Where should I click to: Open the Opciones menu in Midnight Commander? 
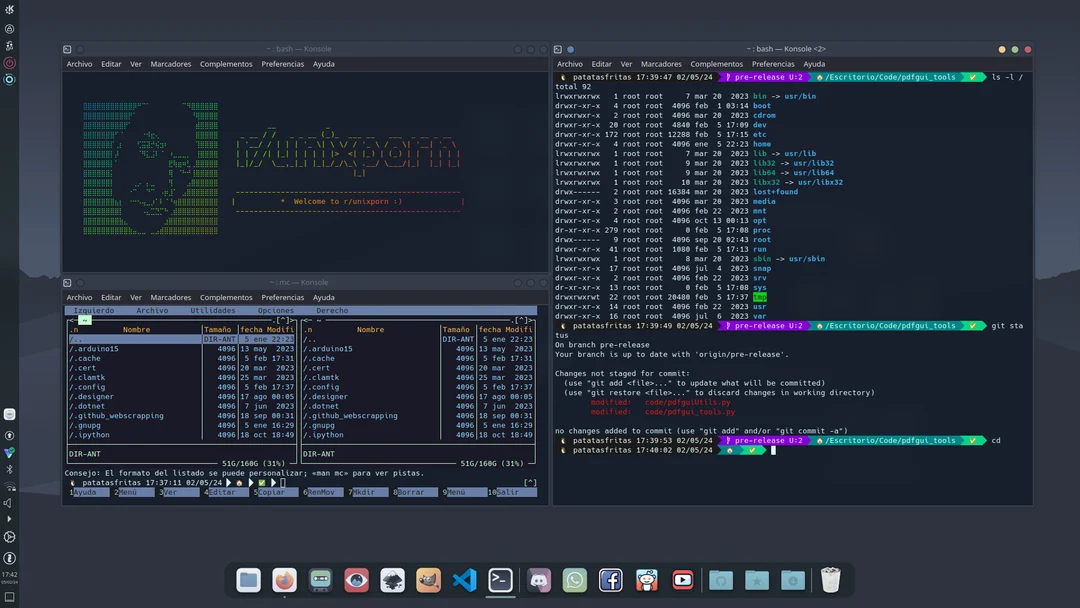276,310
